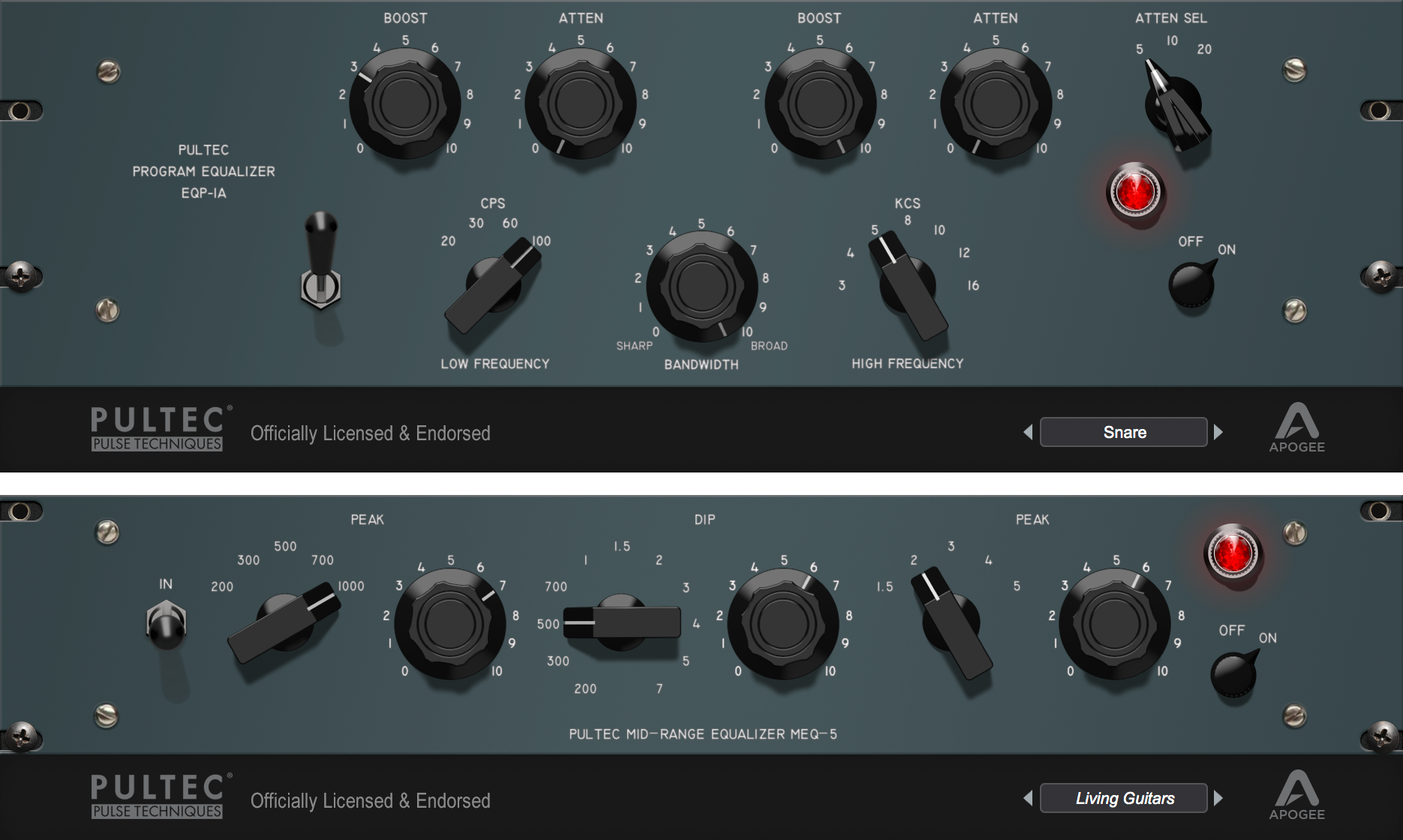Viewport: 1403px width, 840px height.
Task: Go to next preset after Snare
Action: tap(1218, 432)
